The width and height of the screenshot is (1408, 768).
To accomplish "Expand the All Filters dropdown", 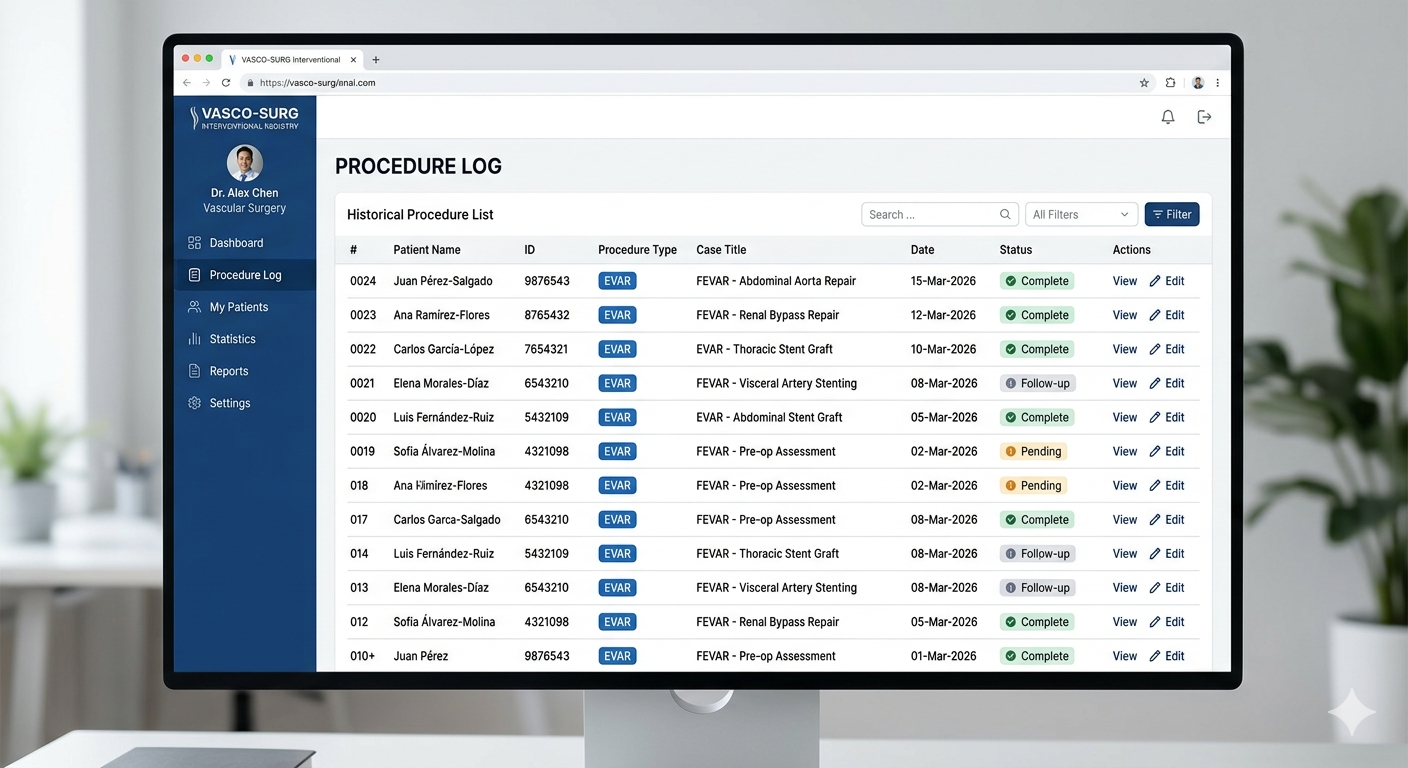I will tap(1080, 214).
